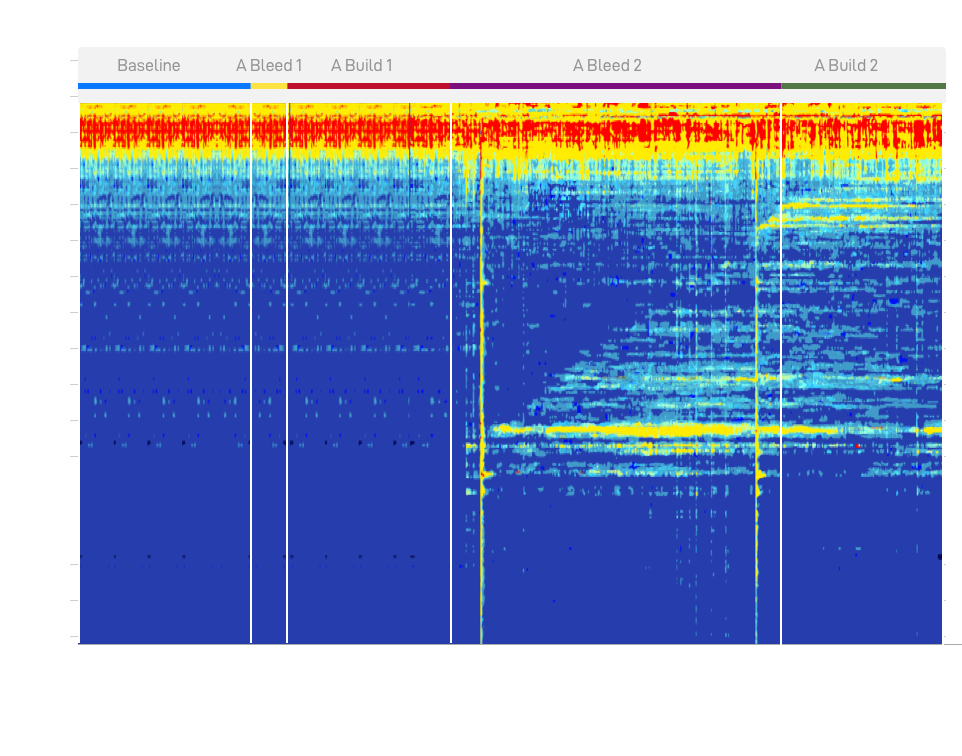Screen dimensions: 962x756
Task: Click divider line between A Bleed 1 and A Build 1
Action: coord(287,400)
